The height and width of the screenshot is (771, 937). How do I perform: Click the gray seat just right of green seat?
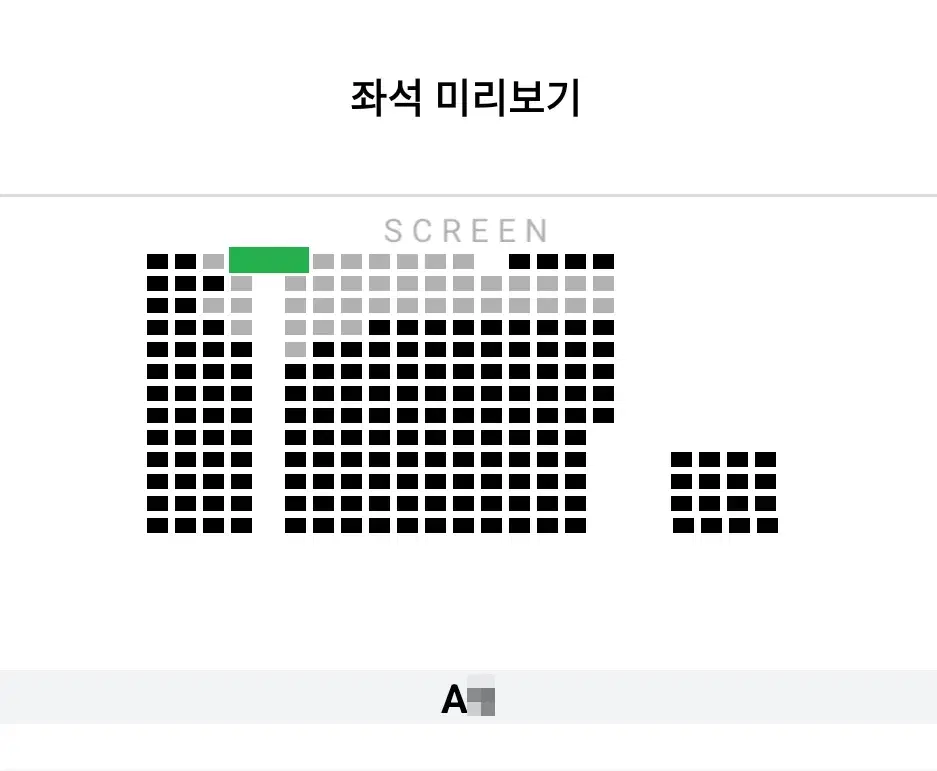pyautogui.click(x=323, y=261)
